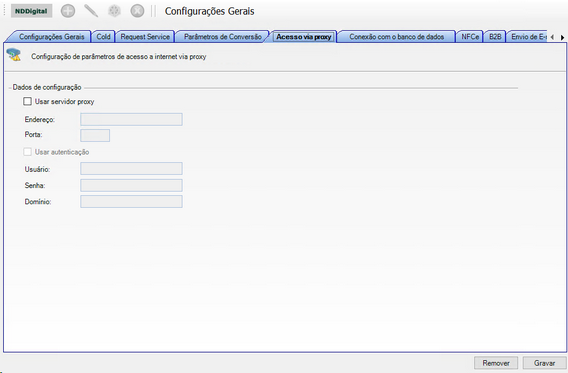
Task: Click the NDDigital logo button
Action: point(32,11)
